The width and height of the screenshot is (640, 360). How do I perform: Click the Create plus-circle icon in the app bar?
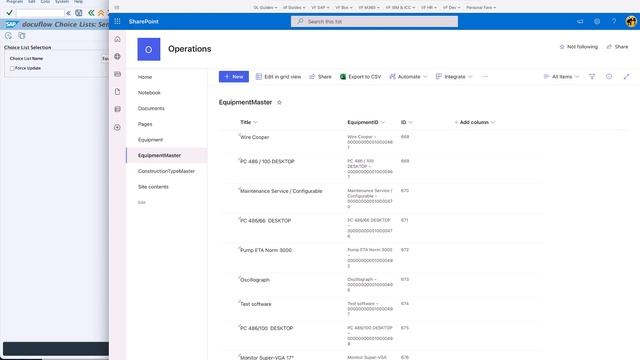point(118,127)
